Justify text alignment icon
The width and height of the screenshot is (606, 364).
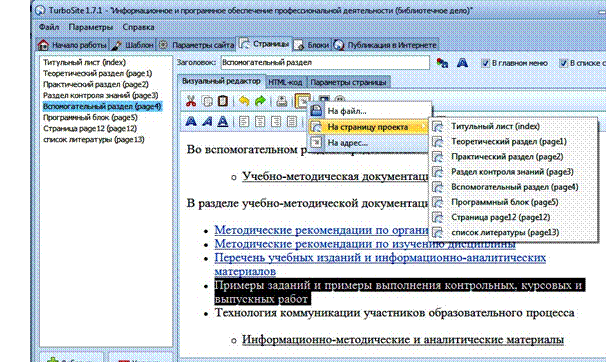292,122
